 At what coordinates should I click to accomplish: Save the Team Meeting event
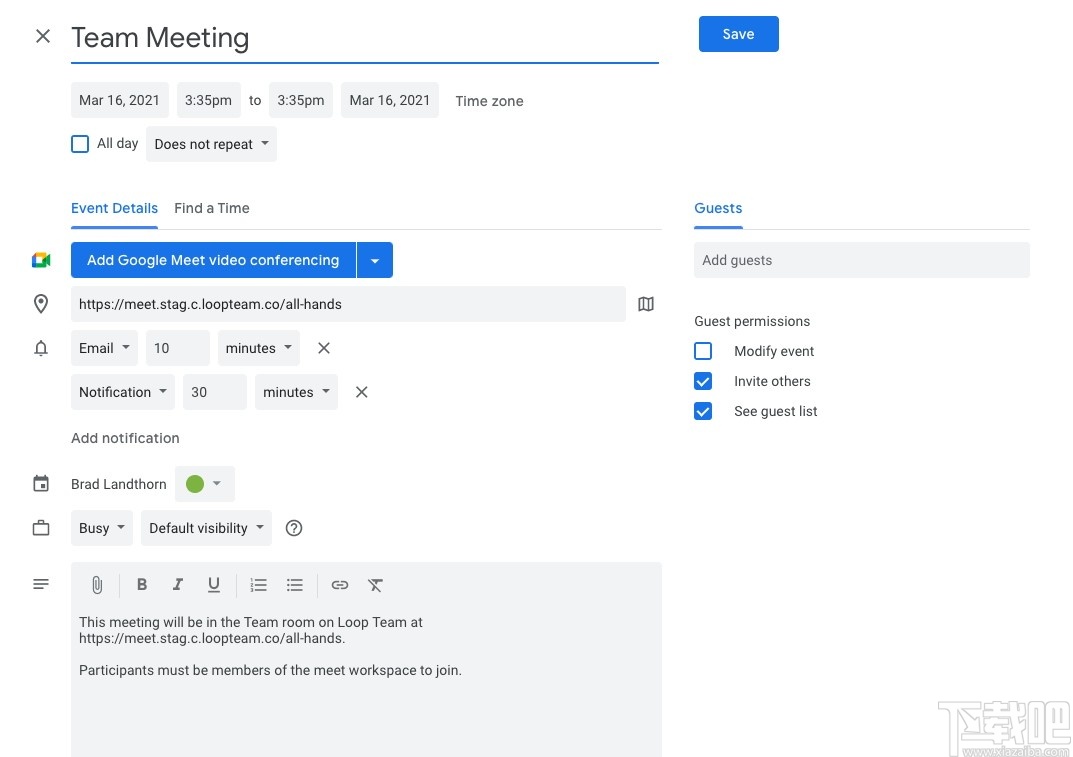(738, 34)
